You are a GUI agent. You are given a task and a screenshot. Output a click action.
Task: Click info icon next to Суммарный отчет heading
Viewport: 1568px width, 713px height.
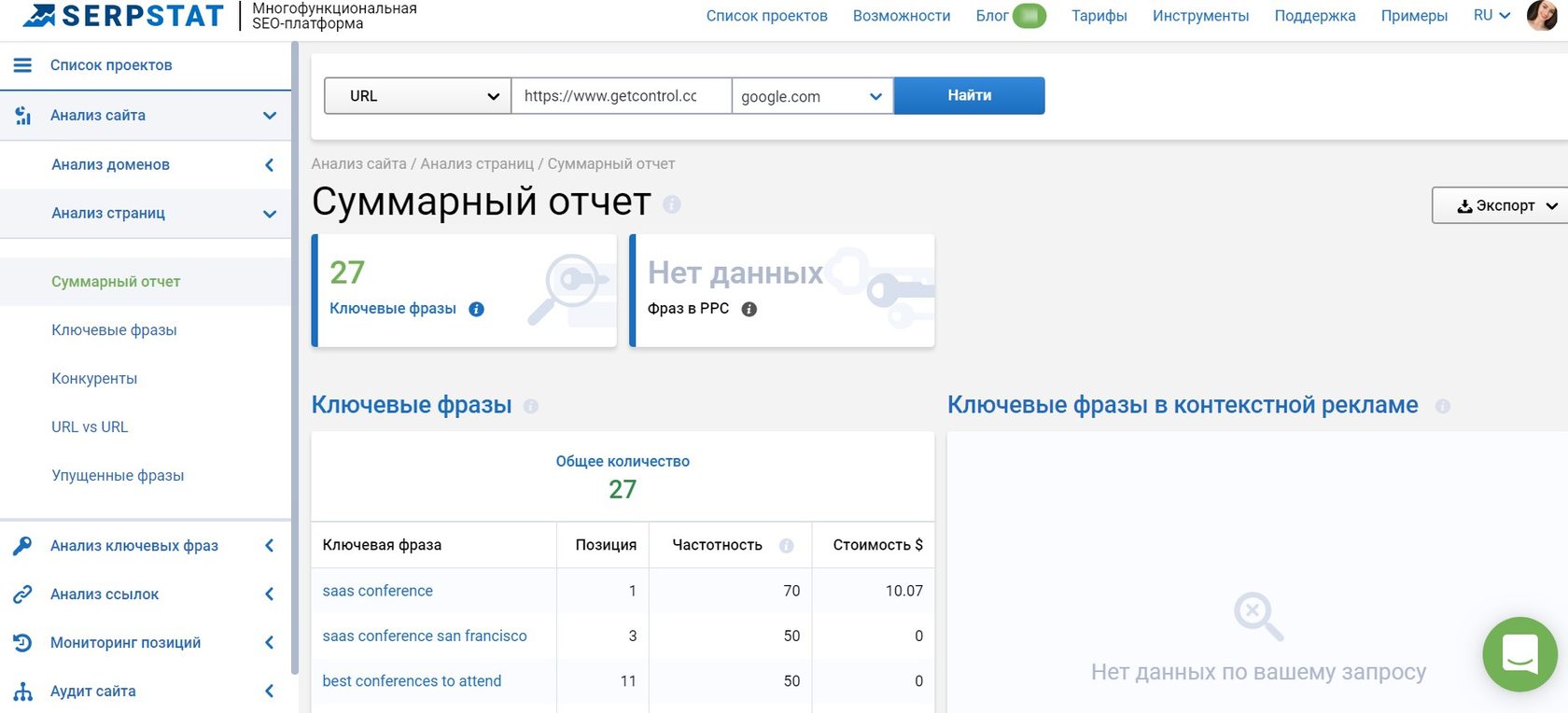tap(672, 203)
